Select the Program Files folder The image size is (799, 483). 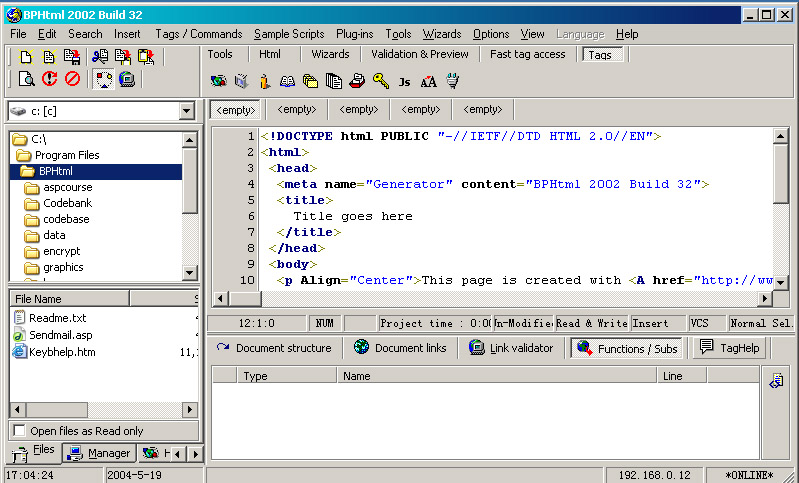click(x=67, y=155)
